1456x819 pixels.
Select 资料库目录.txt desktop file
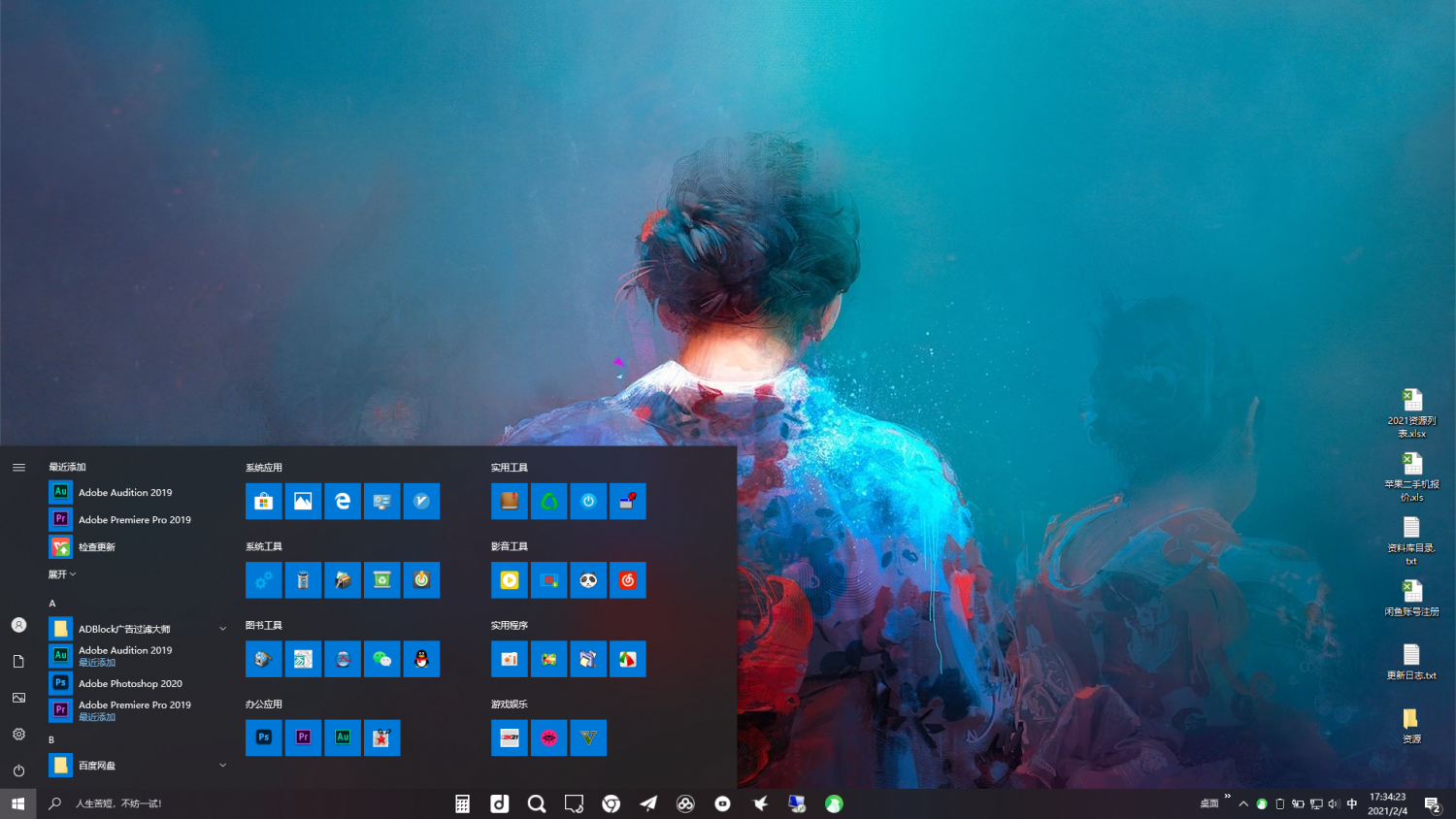click(x=1411, y=541)
